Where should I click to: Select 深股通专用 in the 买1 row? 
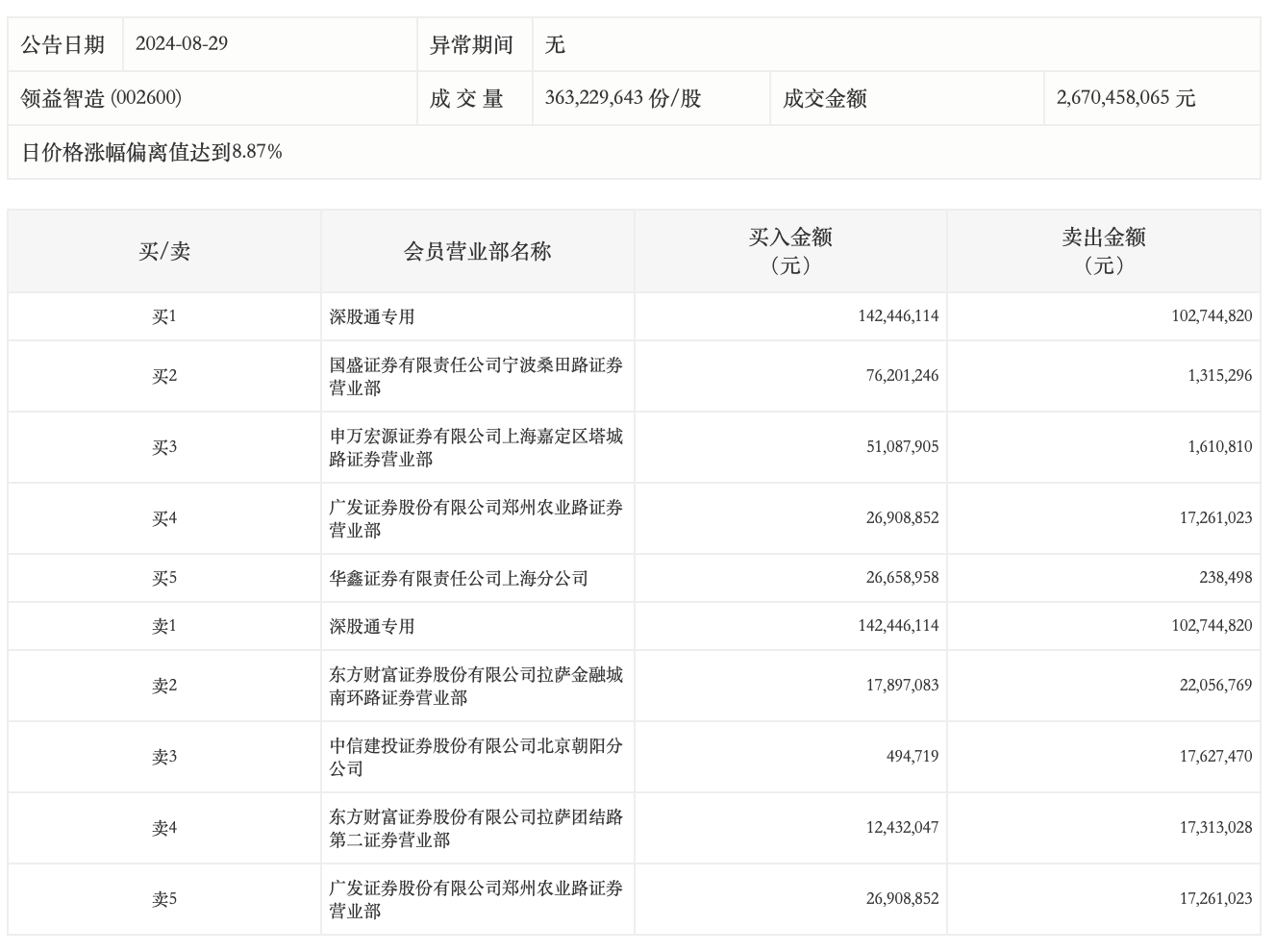coord(372,316)
